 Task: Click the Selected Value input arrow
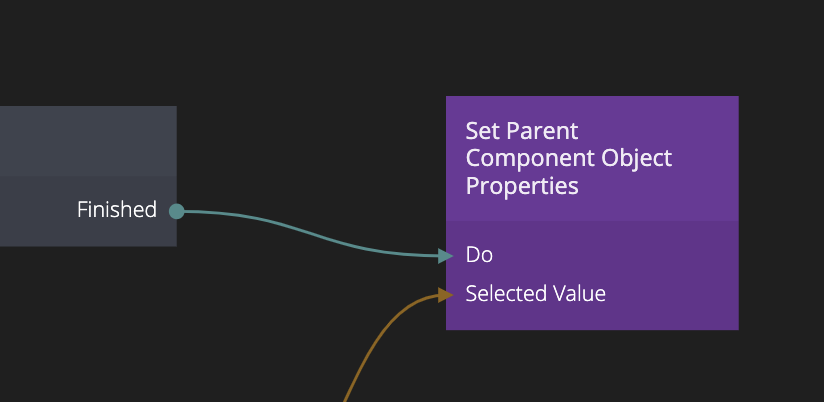[446, 294]
